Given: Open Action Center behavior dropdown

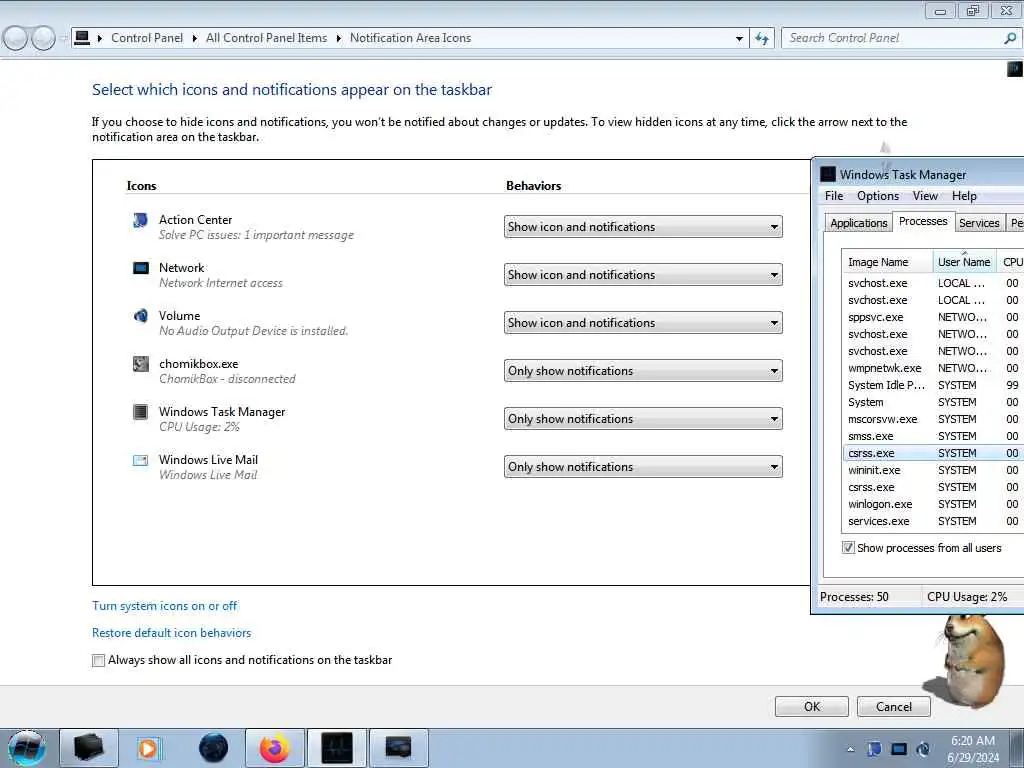Looking at the screenshot, I should click(643, 227).
